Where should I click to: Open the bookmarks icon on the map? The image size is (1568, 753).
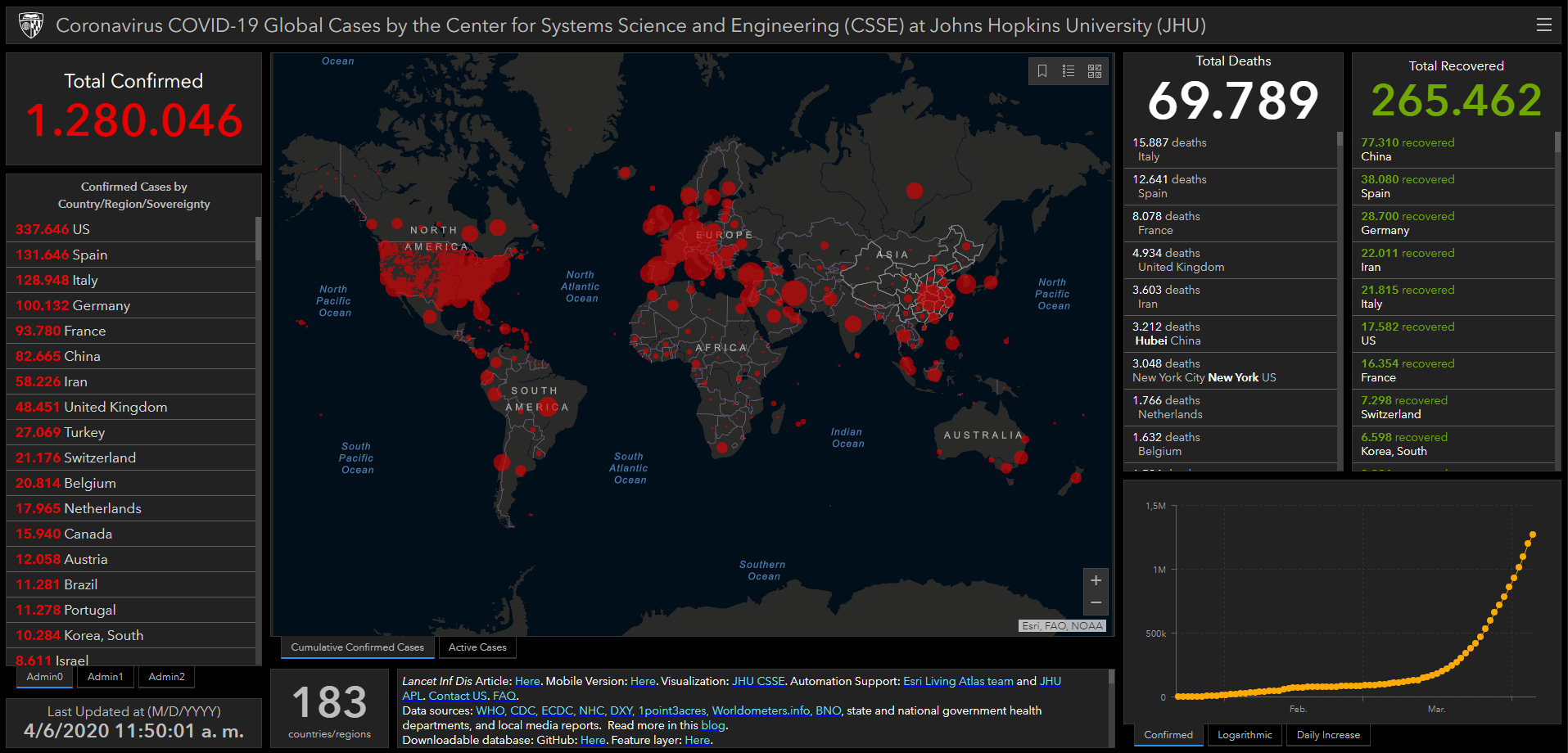1042,71
